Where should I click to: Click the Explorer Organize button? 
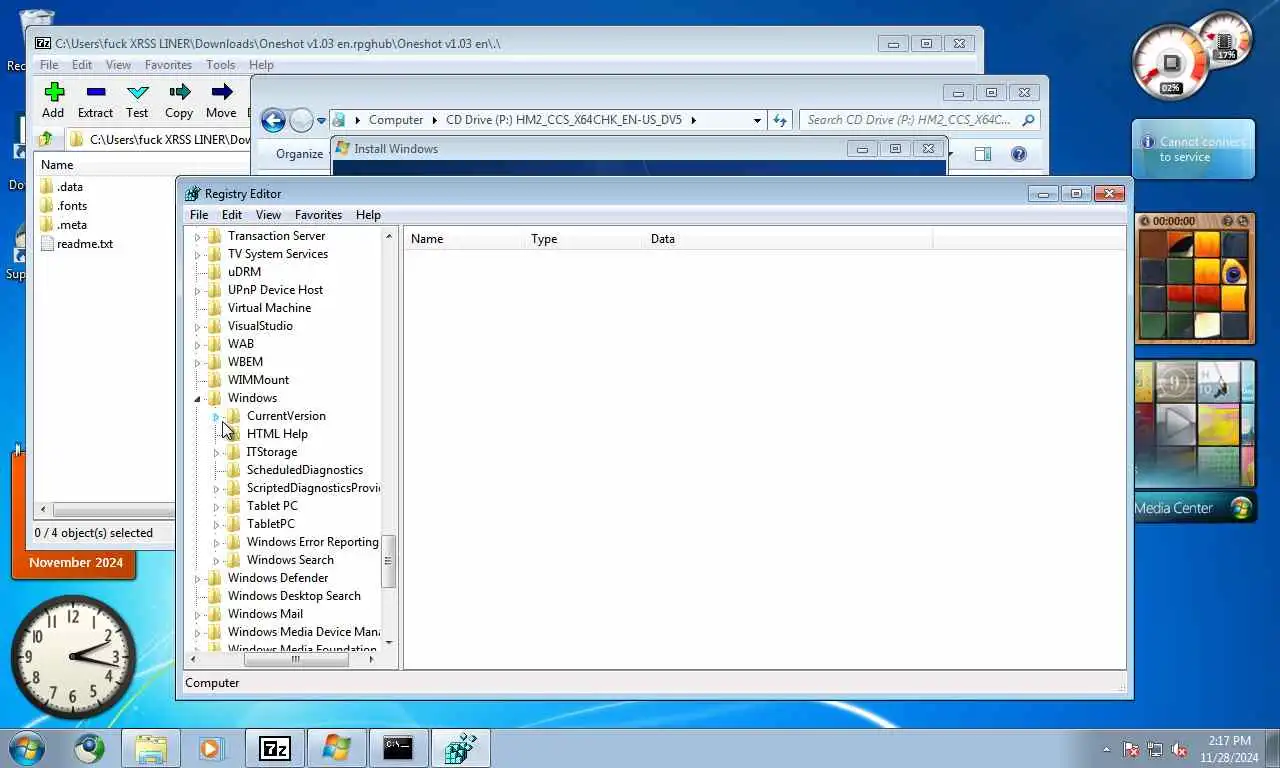click(x=300, y=154)
